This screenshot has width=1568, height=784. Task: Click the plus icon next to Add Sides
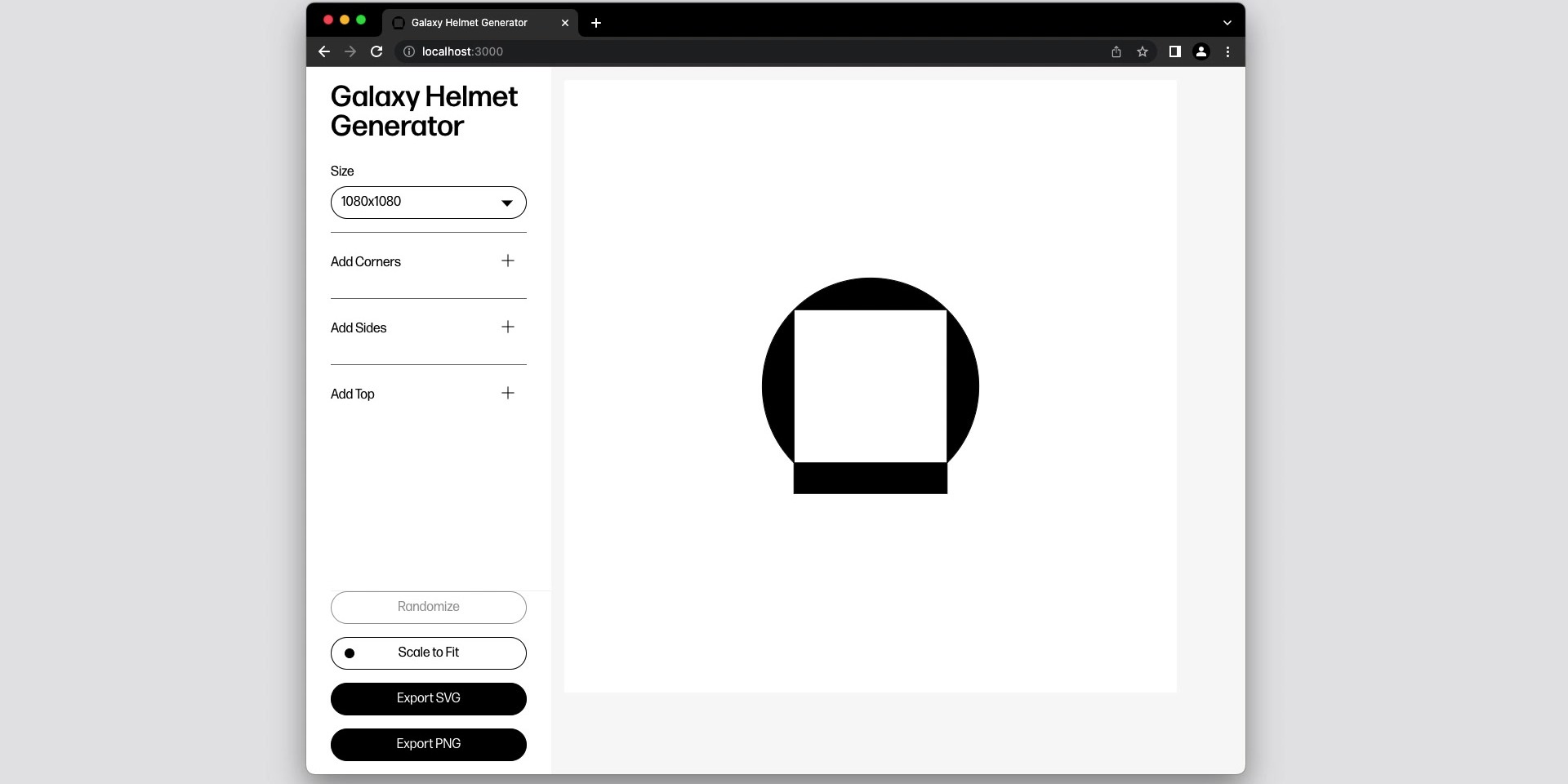[x=507, y=327]
